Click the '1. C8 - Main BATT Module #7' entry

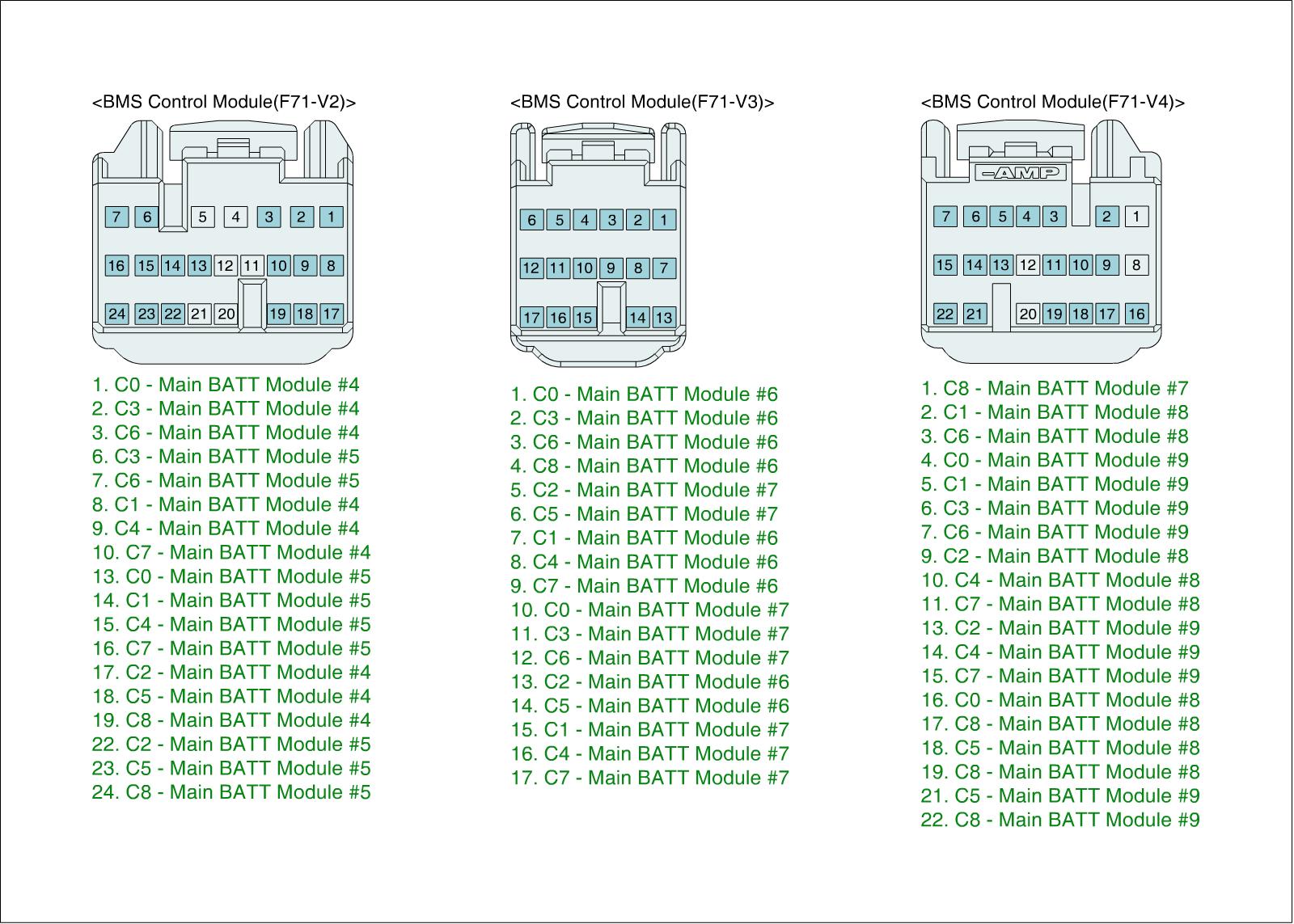point(1055,389)
